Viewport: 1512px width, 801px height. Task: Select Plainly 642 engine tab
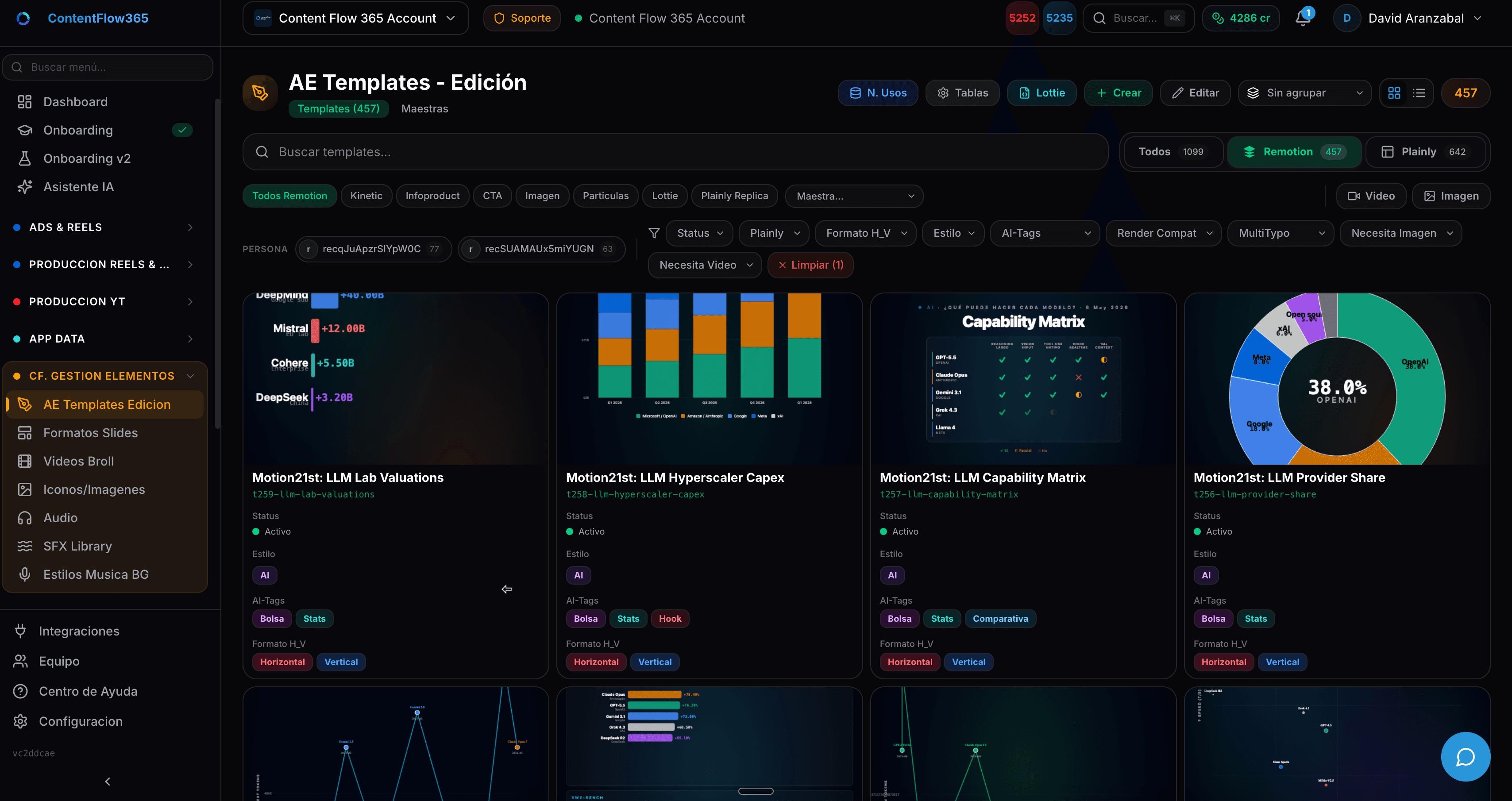coord(1426,151)
